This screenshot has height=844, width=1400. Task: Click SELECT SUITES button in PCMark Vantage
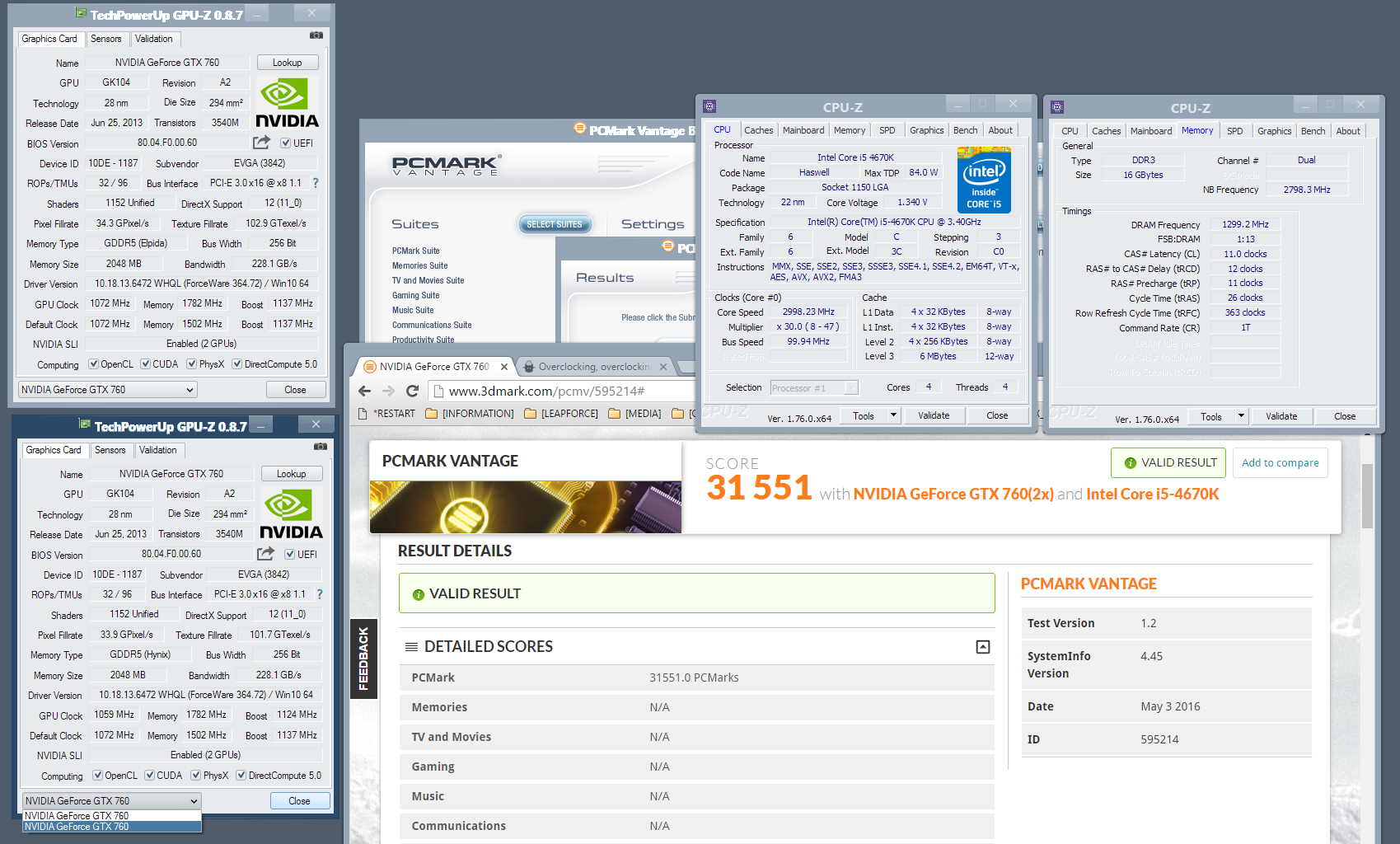point(555,224)
